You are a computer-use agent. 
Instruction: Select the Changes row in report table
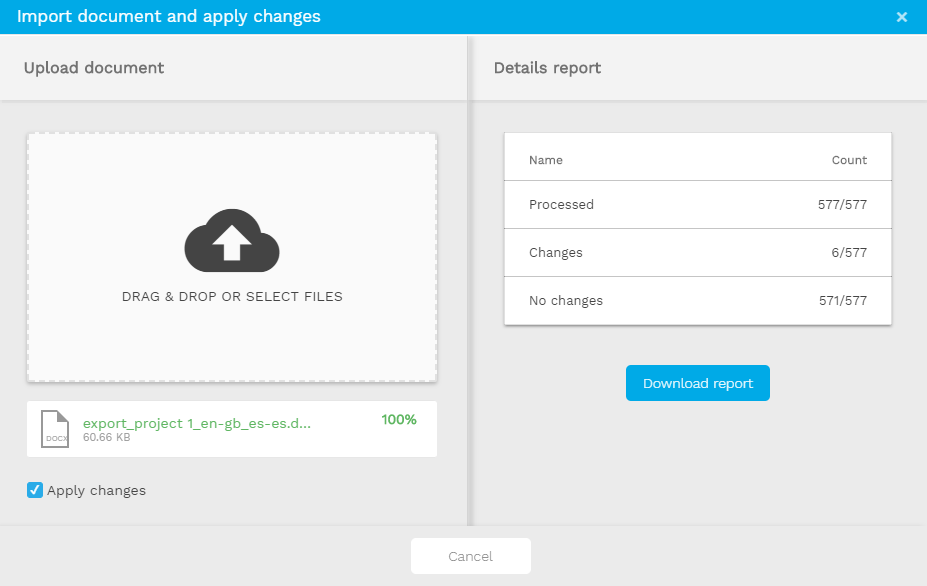697,253
